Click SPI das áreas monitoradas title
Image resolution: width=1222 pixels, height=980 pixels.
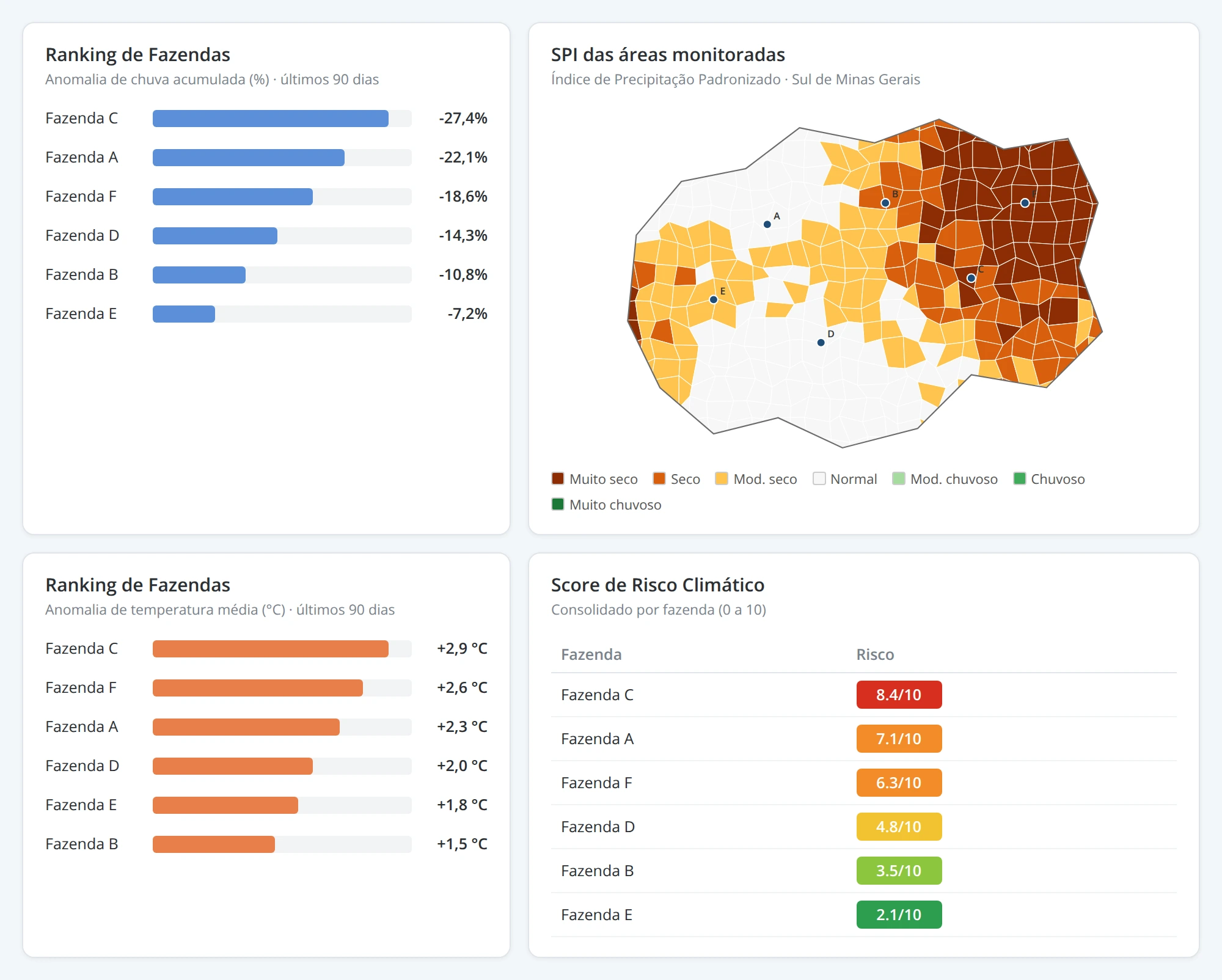pos(668,55)
